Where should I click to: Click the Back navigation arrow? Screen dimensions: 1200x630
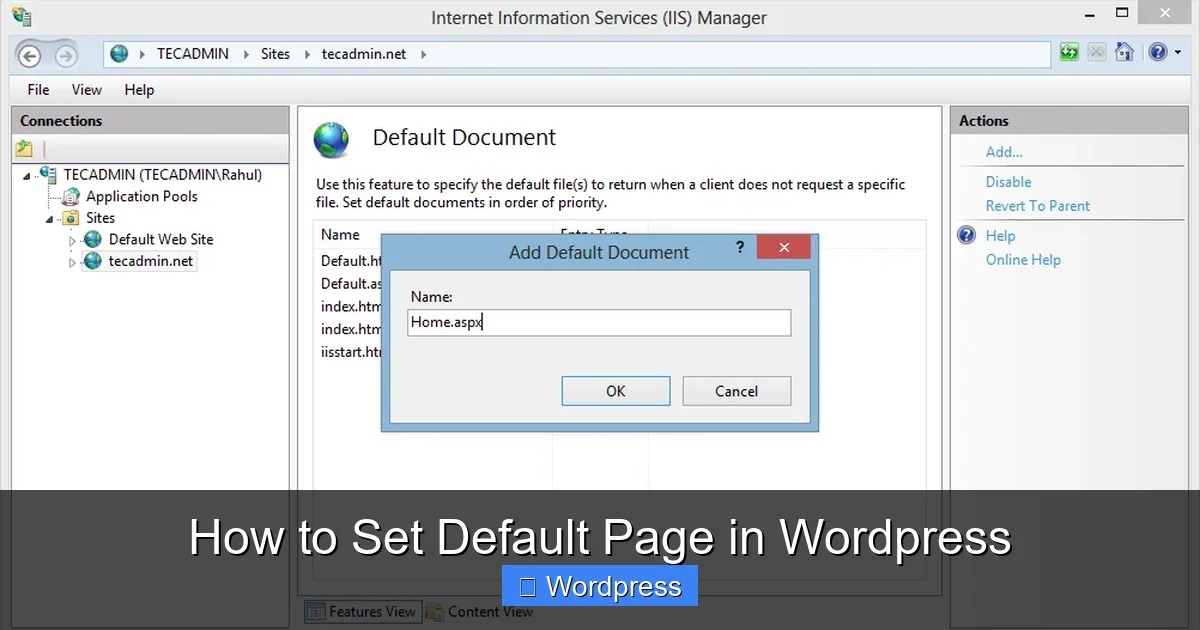31,55
